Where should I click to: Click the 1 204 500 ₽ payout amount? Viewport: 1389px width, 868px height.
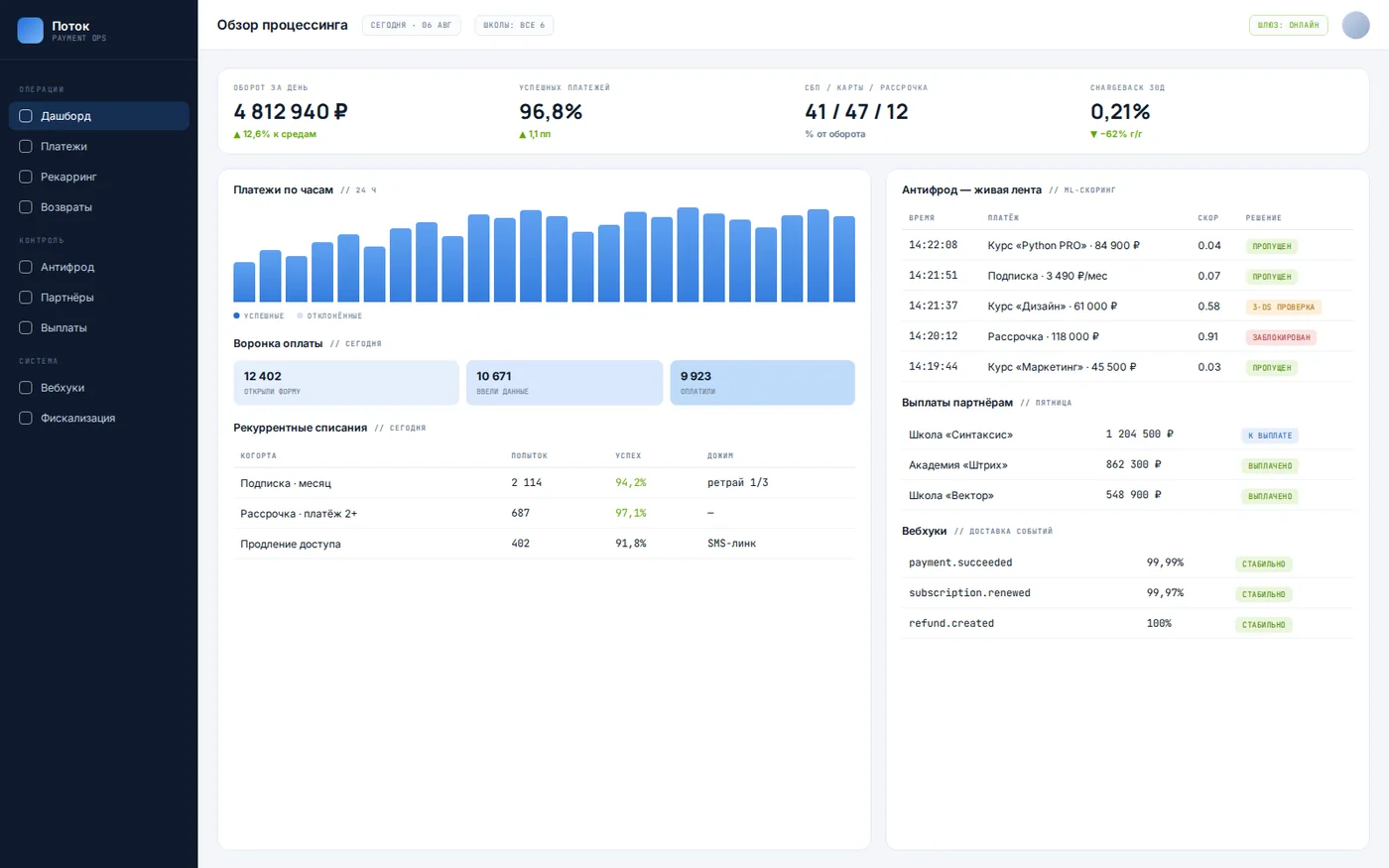(1140, 434)
